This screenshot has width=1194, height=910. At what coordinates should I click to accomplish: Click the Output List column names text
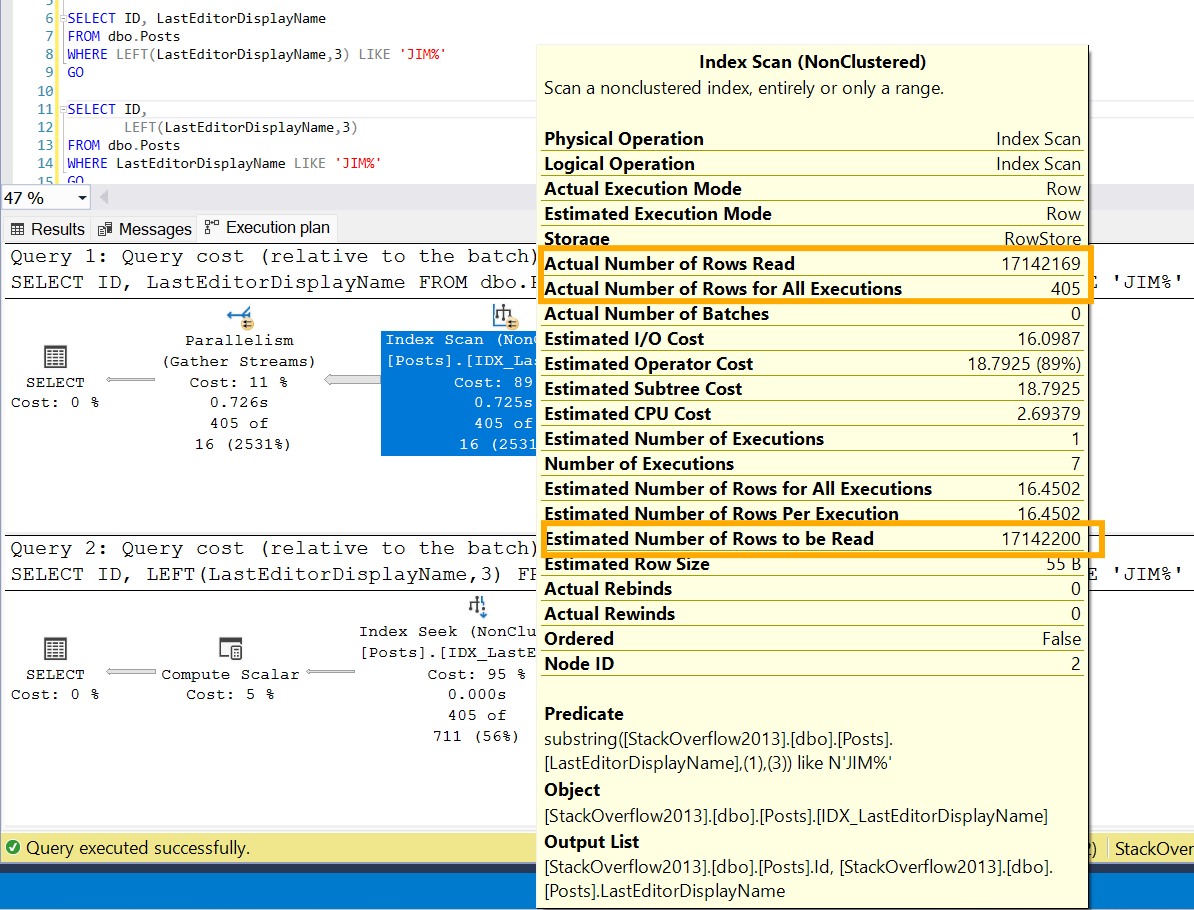pyautogui.click(x=798, y=879)
